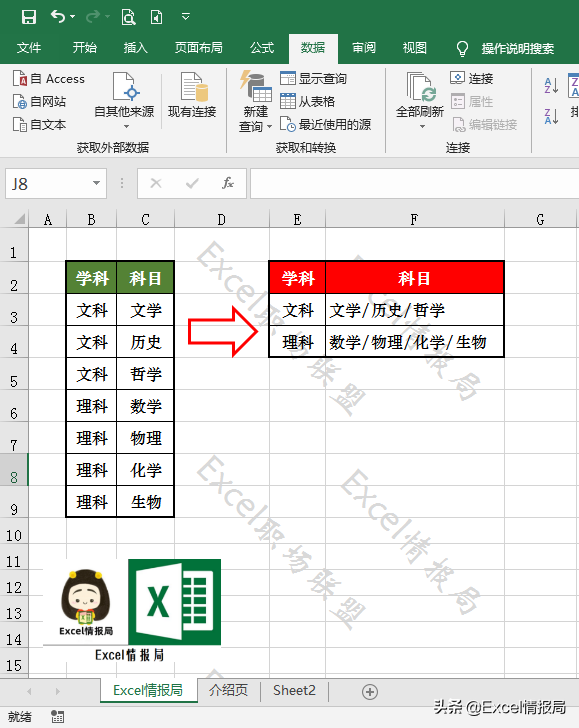
Task: Click the green 学科 header cell
Action: [91, 278]
